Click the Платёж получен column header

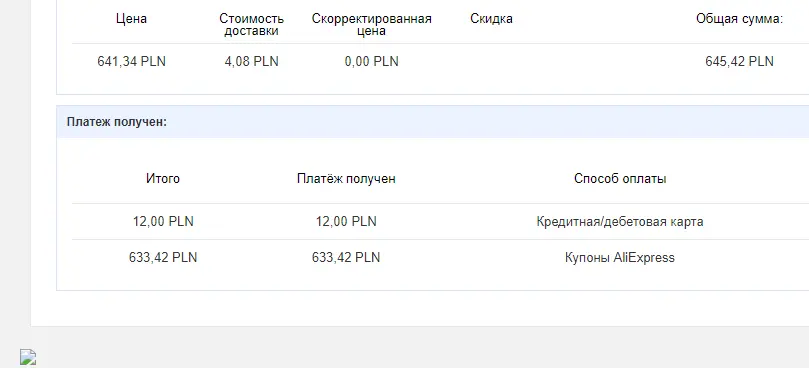(x=346, y=179)
